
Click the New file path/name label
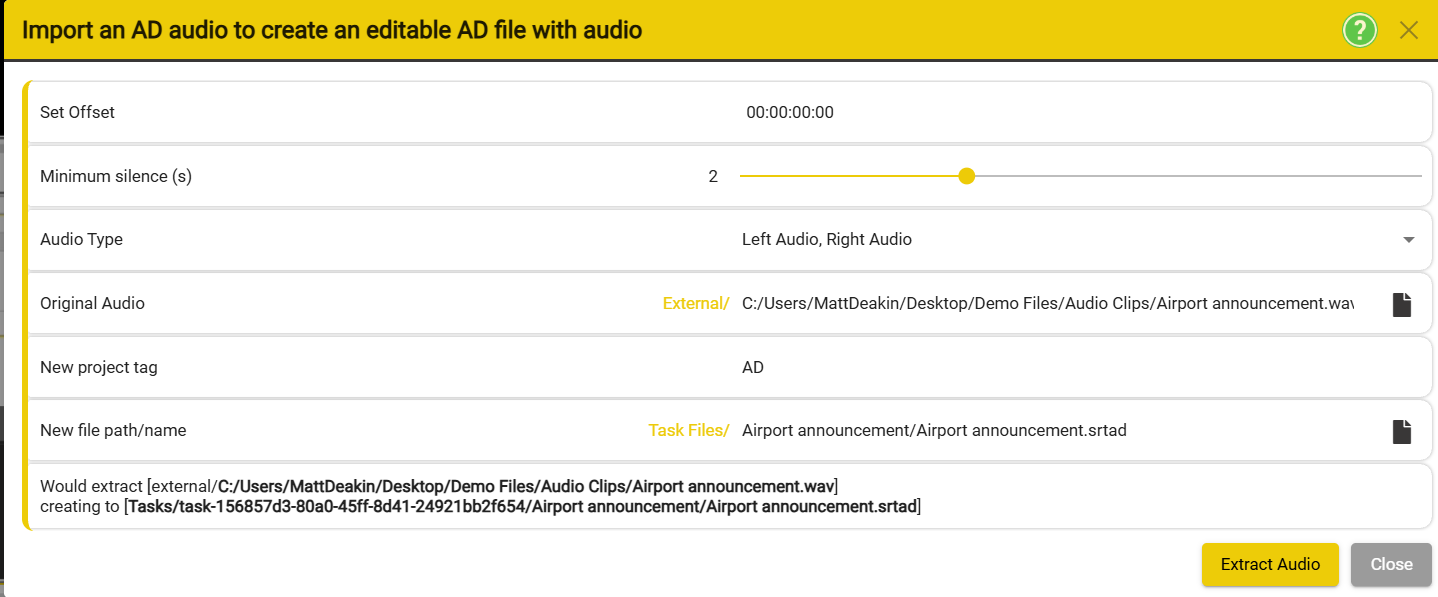tap(113, 430)
